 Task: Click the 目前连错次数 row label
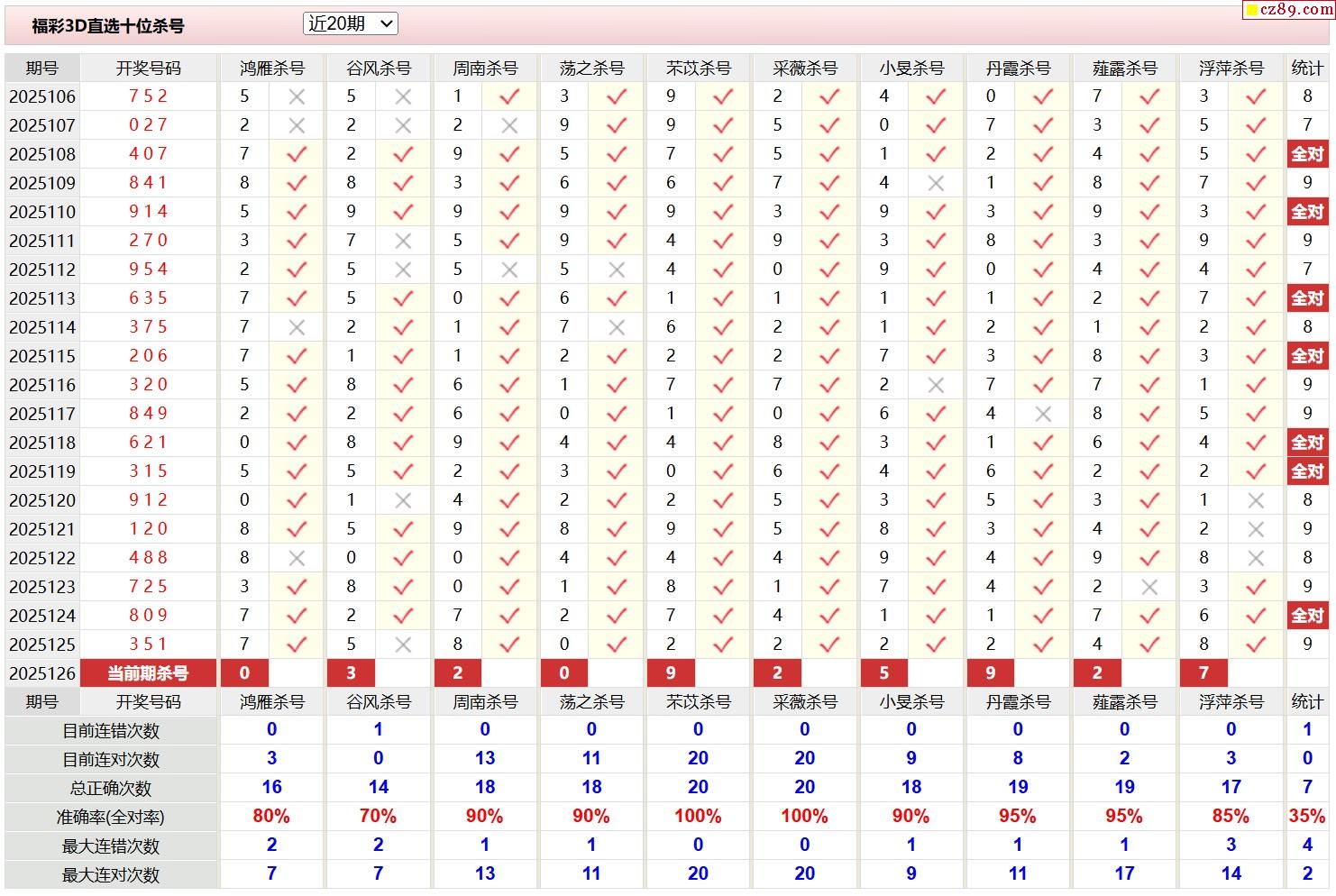(111, 731)
